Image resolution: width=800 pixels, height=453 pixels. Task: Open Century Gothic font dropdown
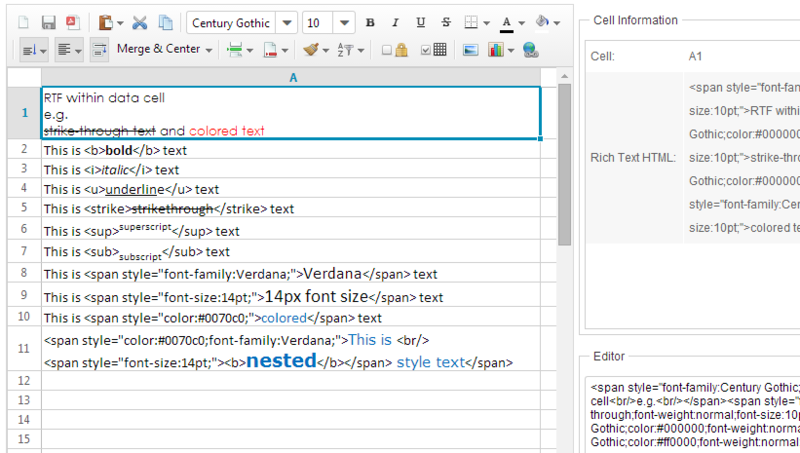click(287, 23)
